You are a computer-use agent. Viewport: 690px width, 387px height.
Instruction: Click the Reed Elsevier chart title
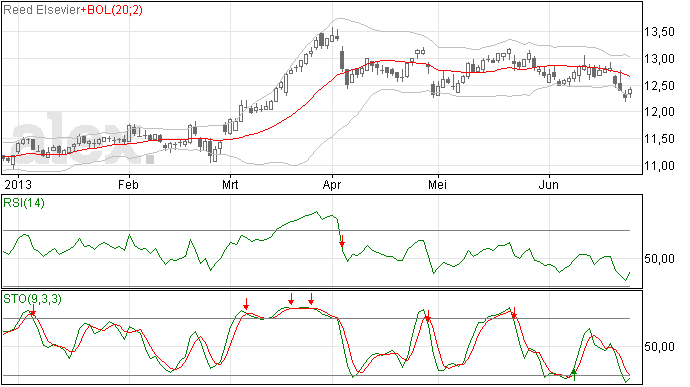click(42, 10)
